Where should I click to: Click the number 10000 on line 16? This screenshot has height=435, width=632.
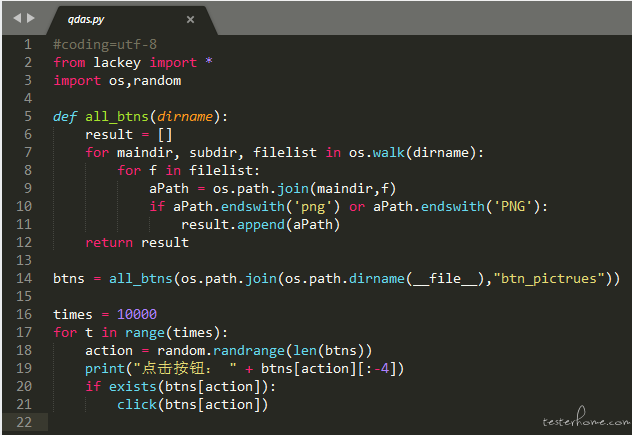point(137,314)
